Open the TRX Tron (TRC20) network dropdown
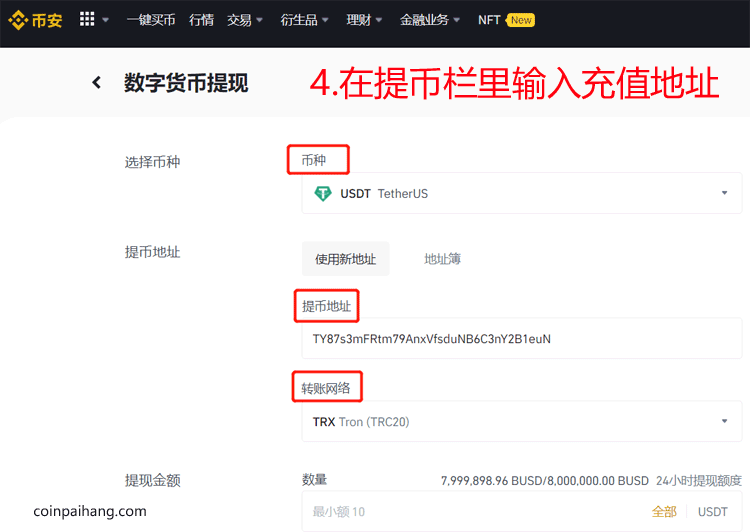Viewport: 750px width, 532px height. 725,421
